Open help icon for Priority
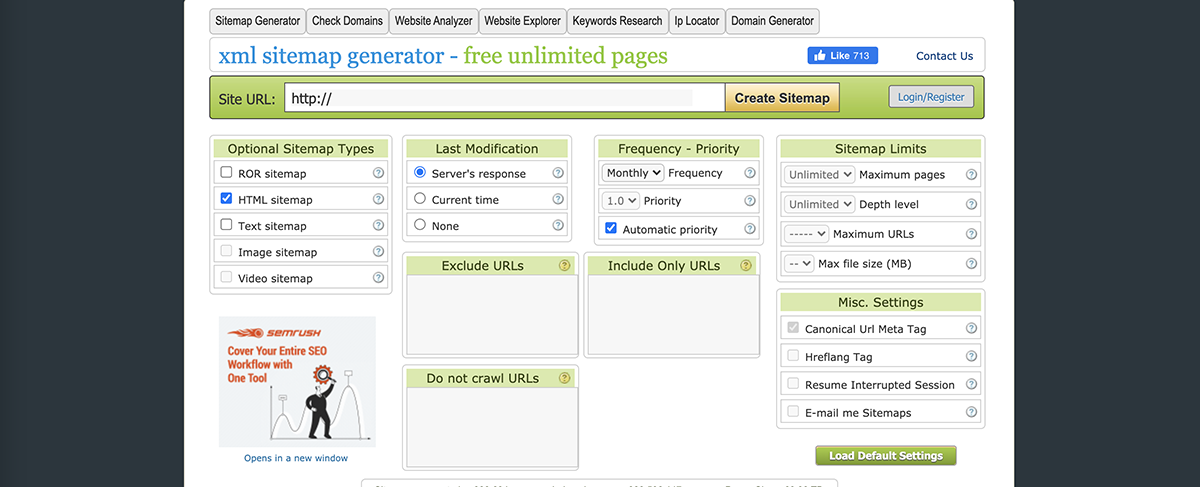The height and width of the screenshot is (487, 1200). pos(750,201)
